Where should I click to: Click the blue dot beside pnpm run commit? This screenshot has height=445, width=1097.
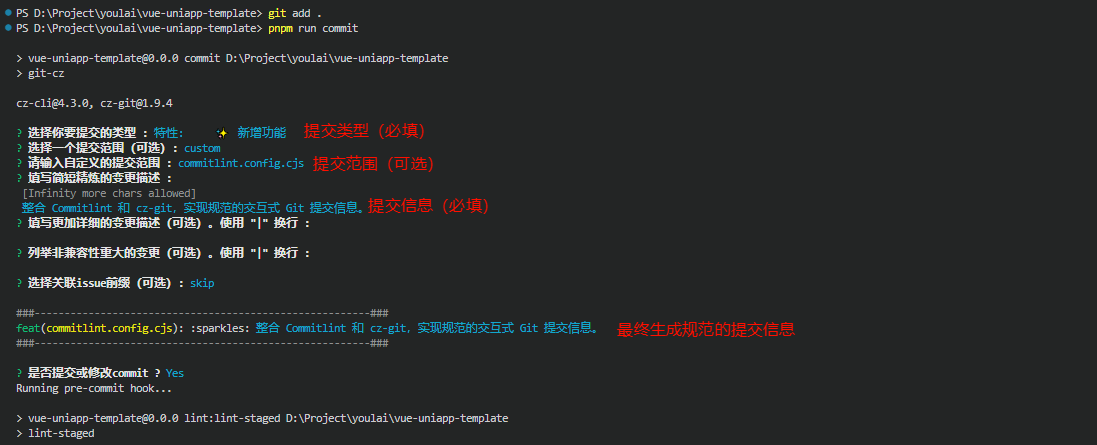click(6, 28)
